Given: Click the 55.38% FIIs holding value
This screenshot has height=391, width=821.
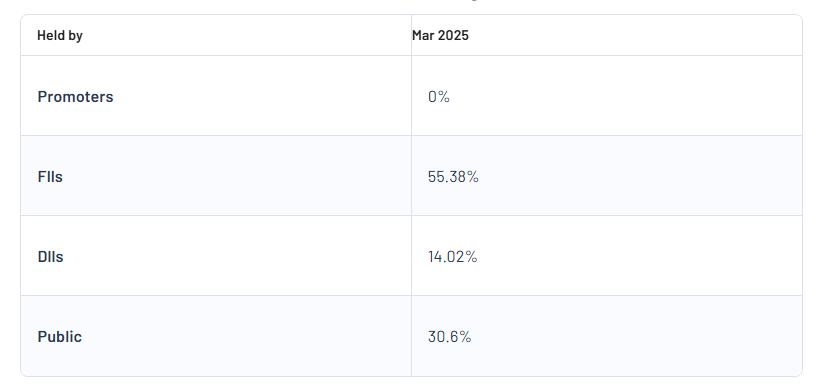Looking at the screenshot, I should coord(453,177).
